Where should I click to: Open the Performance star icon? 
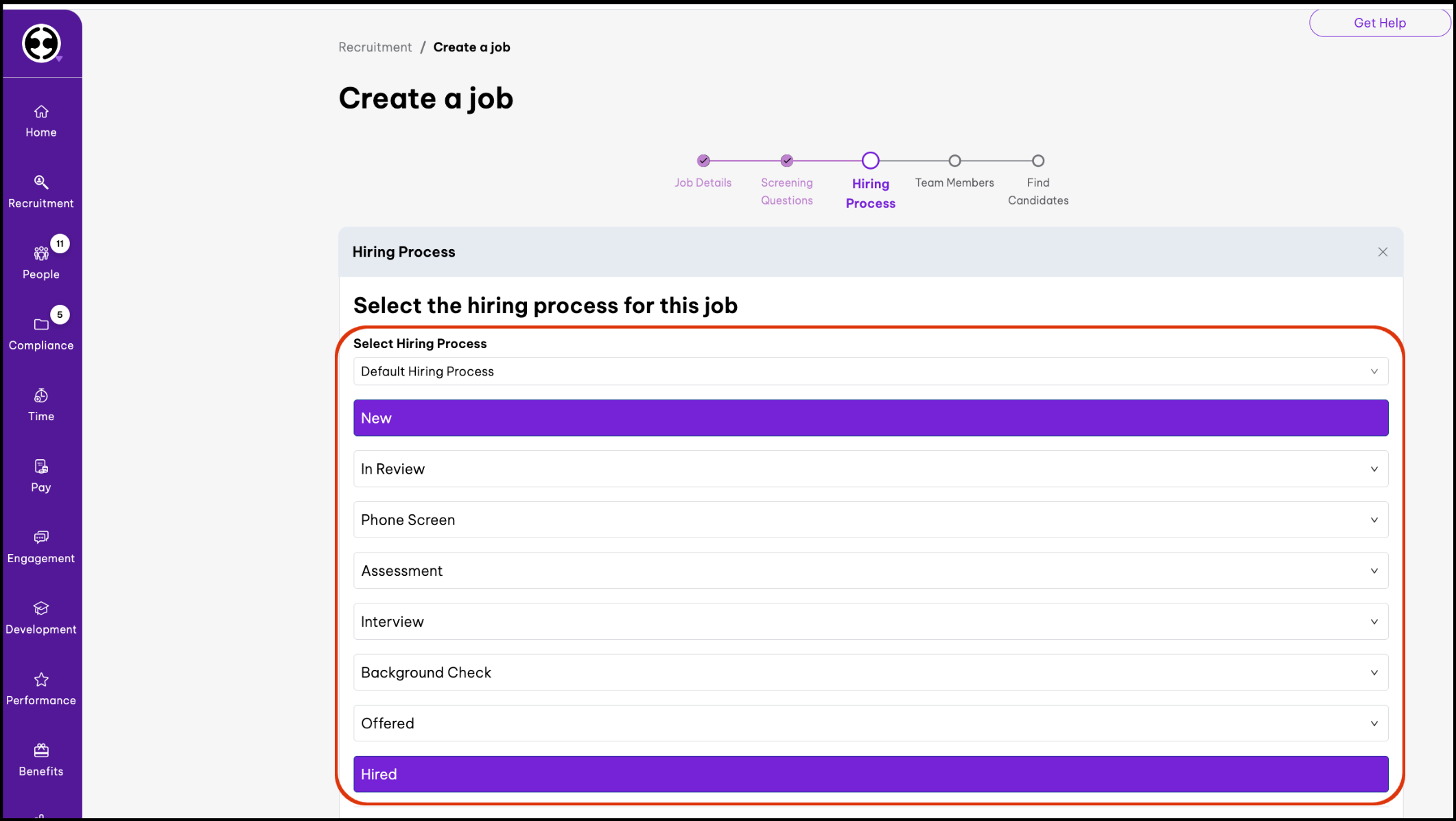[x=41, y=680]
